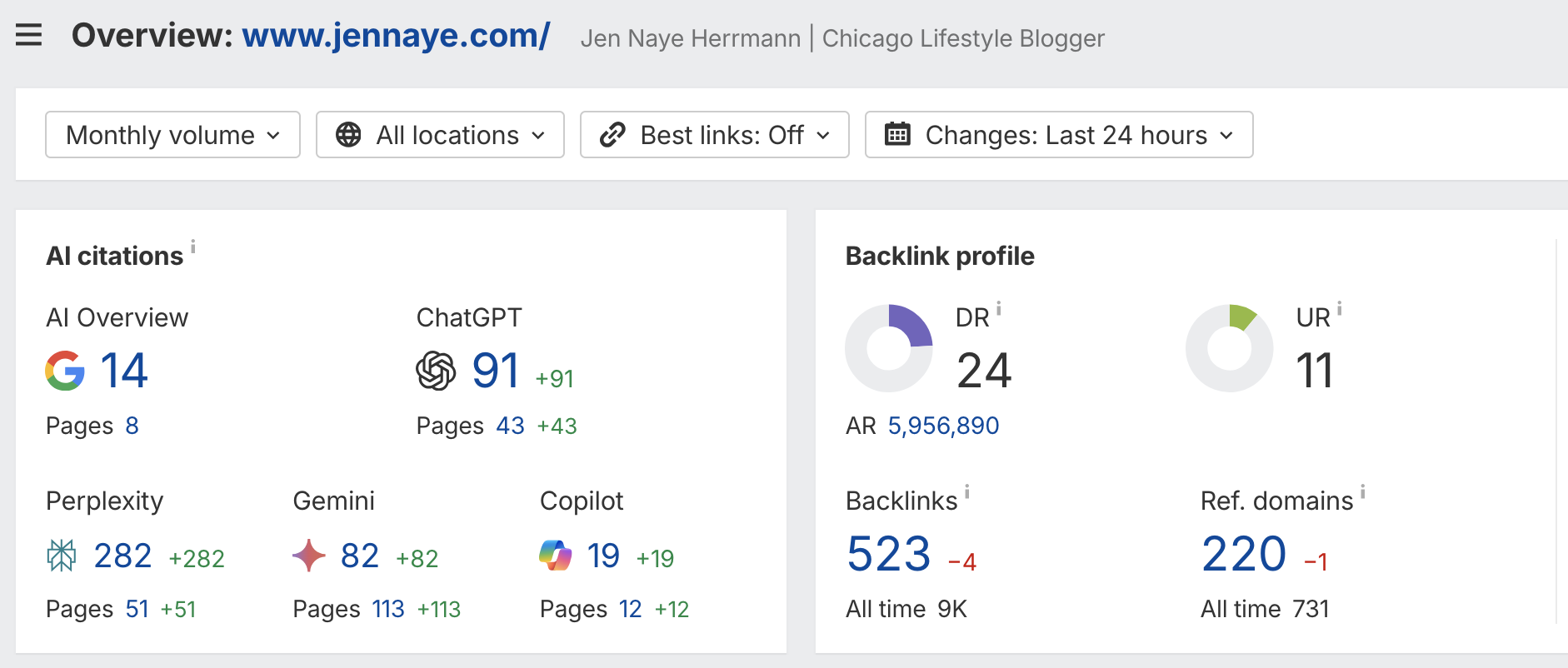Open Backlinks count 523
The image size is (1568, 668).
tap(889, 554)
